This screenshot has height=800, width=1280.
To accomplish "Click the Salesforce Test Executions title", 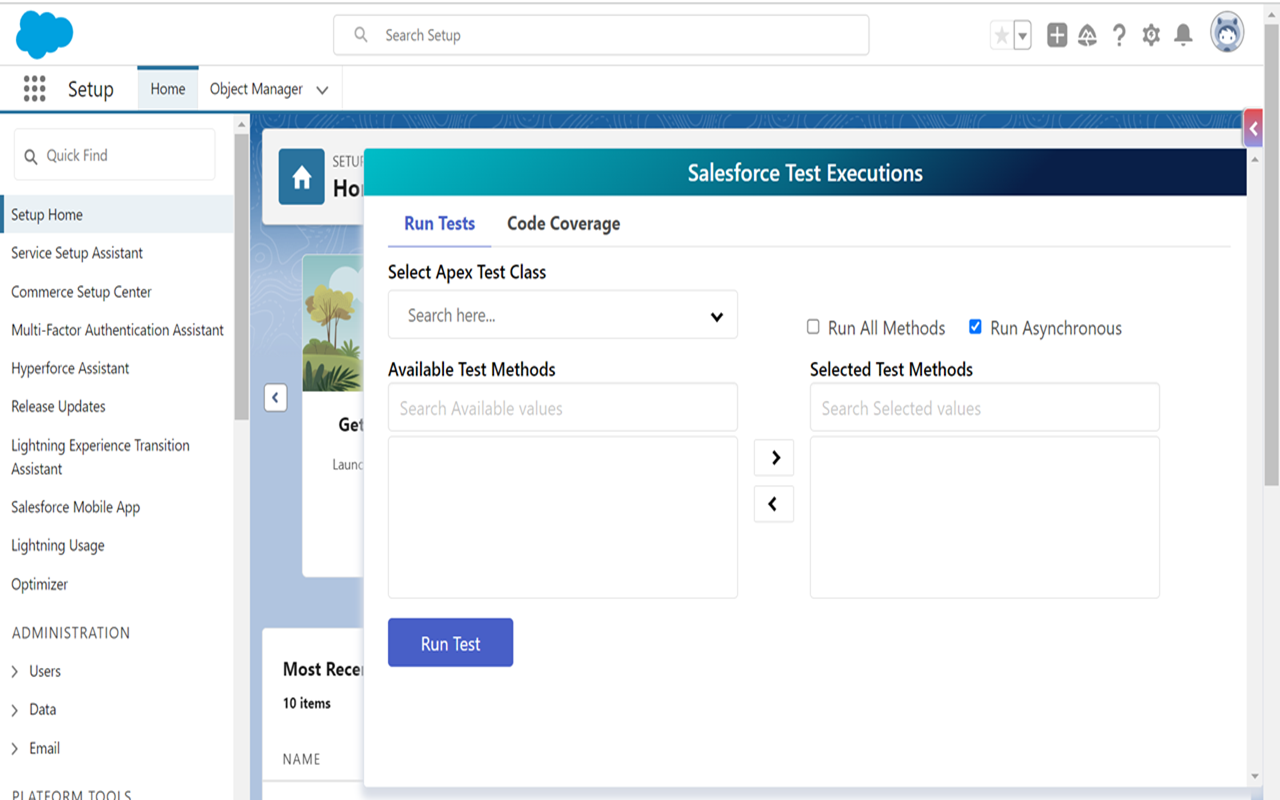I will pos(805,173).
